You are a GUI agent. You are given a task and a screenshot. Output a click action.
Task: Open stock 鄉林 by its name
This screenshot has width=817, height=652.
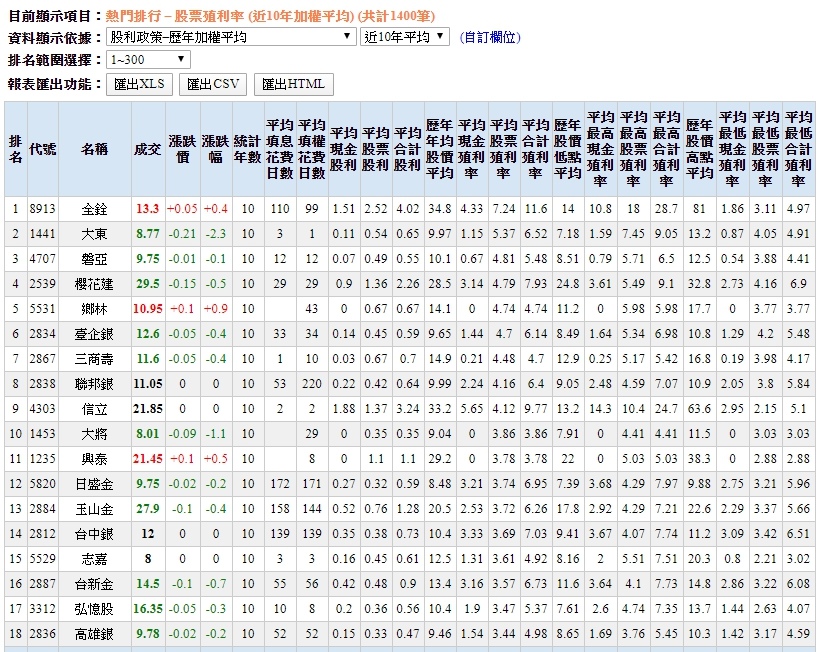(94, 309)
